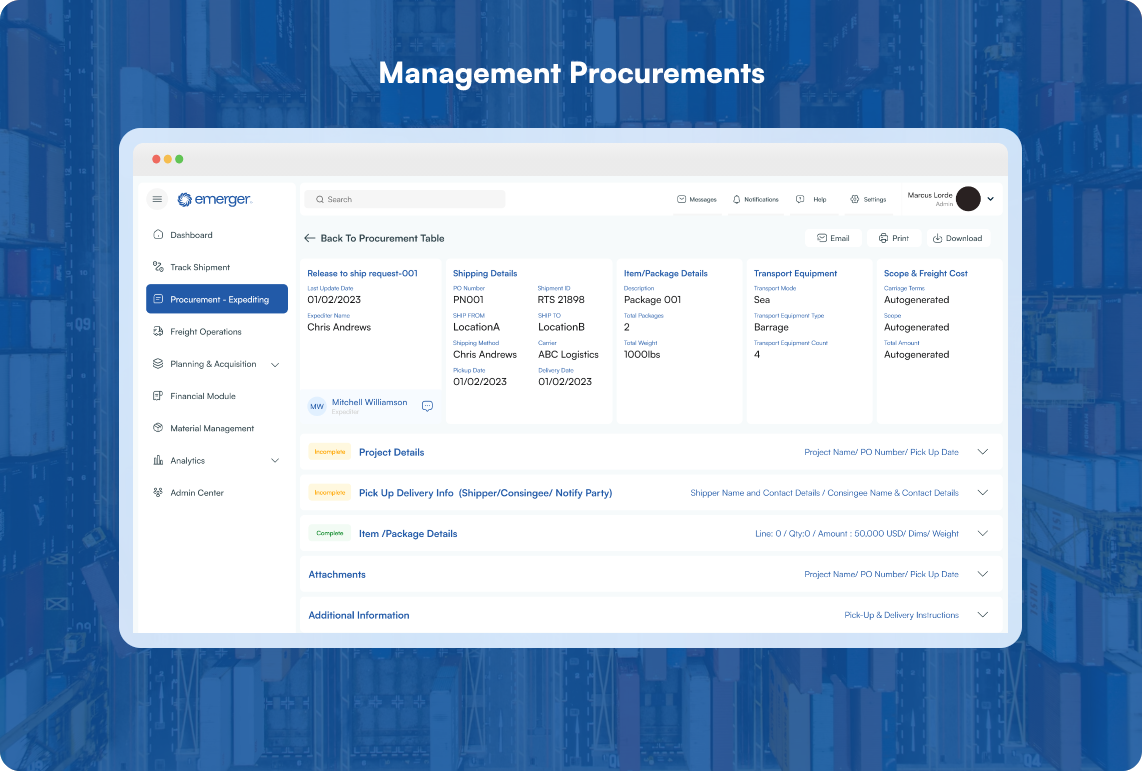Click the Email button
Screen dimensions: 1142x771
[x=833, y=239]
